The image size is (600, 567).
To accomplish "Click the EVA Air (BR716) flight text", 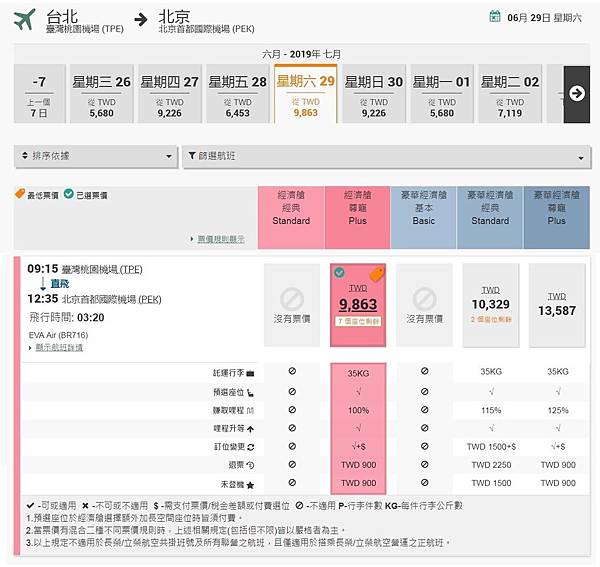I will (58, 335).
